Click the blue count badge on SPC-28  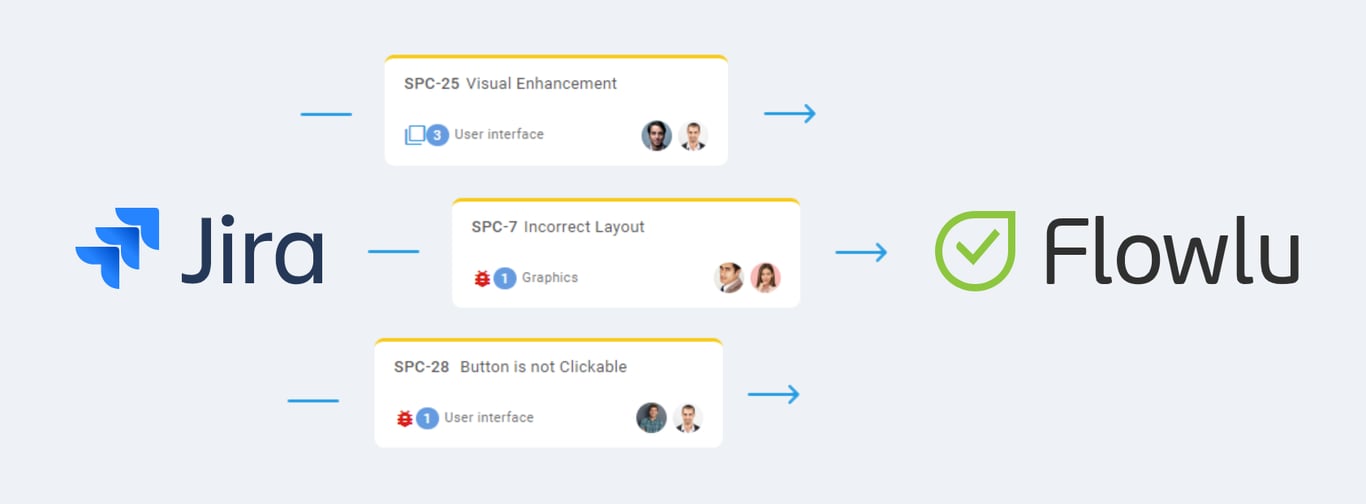428,418
